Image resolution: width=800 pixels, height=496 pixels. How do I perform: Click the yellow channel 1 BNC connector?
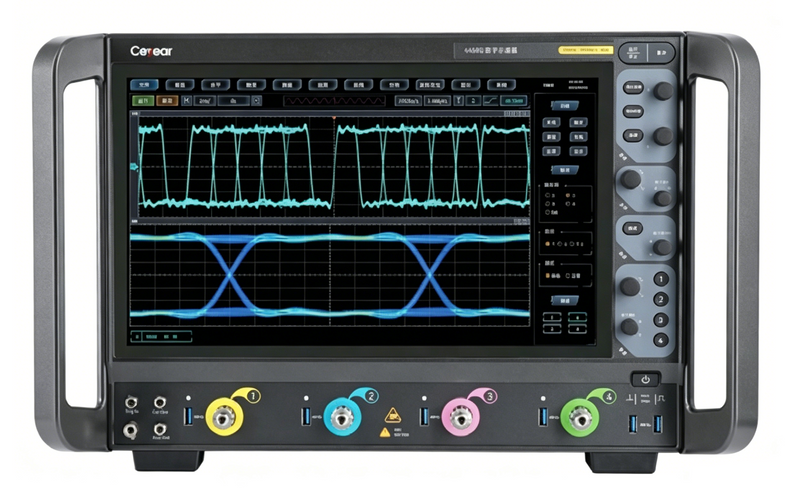(x=224, y=418)
